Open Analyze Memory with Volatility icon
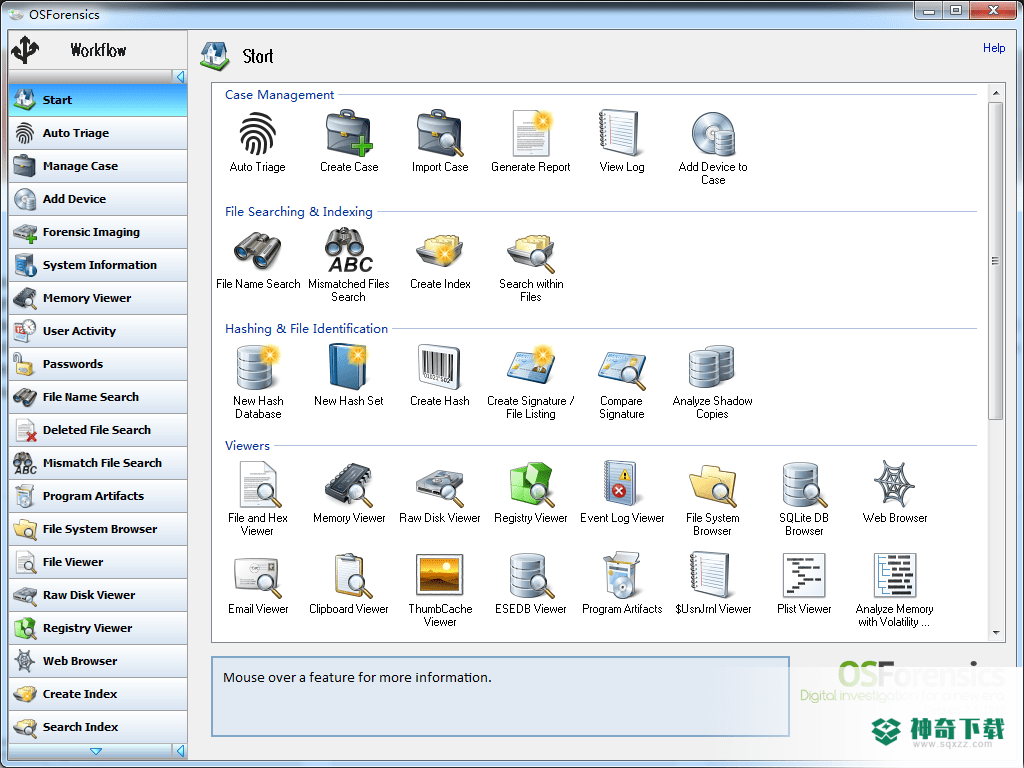 click(895, 575)
